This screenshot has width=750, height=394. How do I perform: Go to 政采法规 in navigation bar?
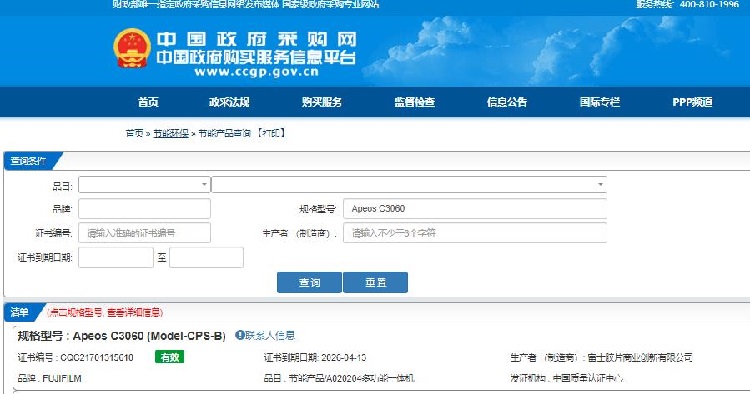pos(229,102)
